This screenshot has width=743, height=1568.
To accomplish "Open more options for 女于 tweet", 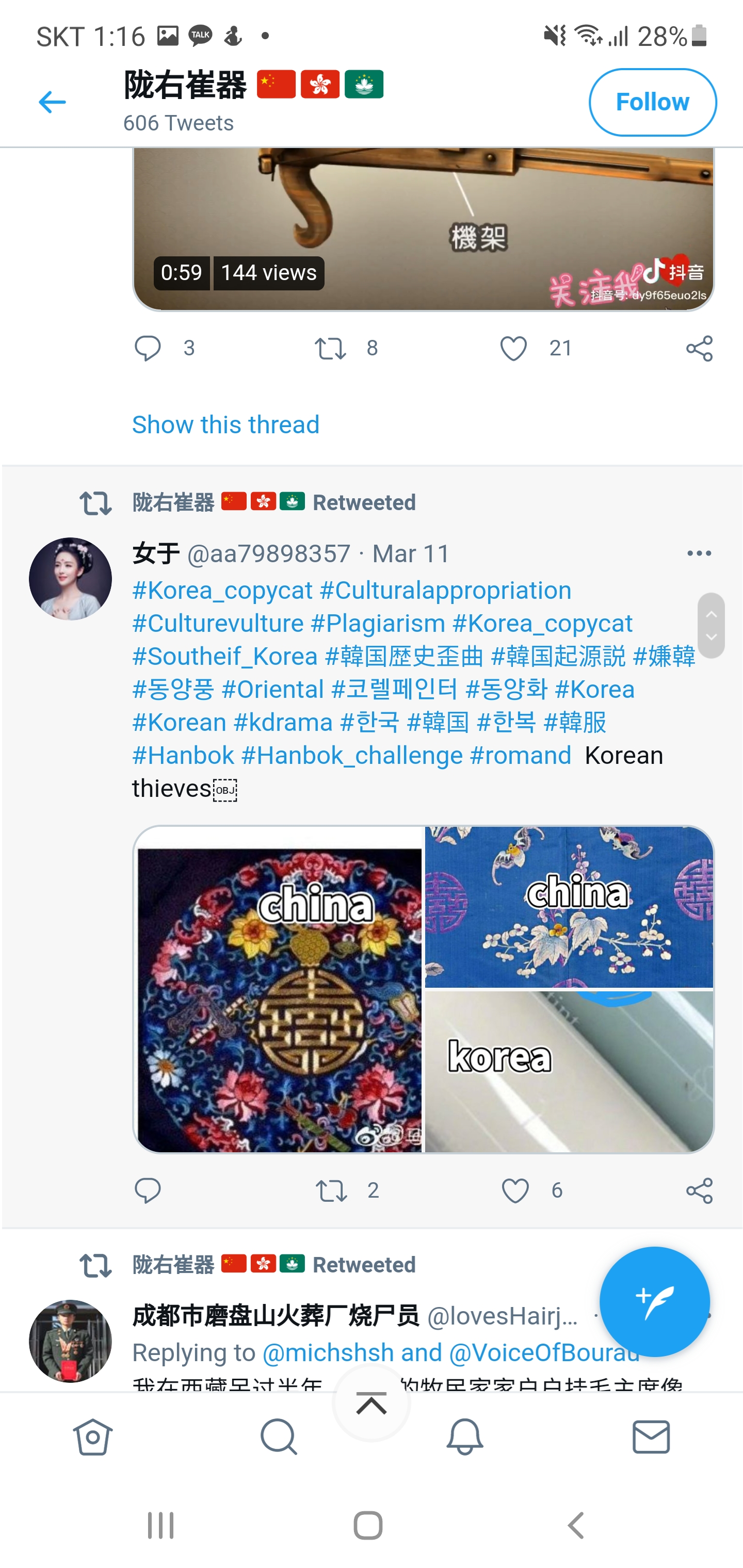I will point(699,553).
